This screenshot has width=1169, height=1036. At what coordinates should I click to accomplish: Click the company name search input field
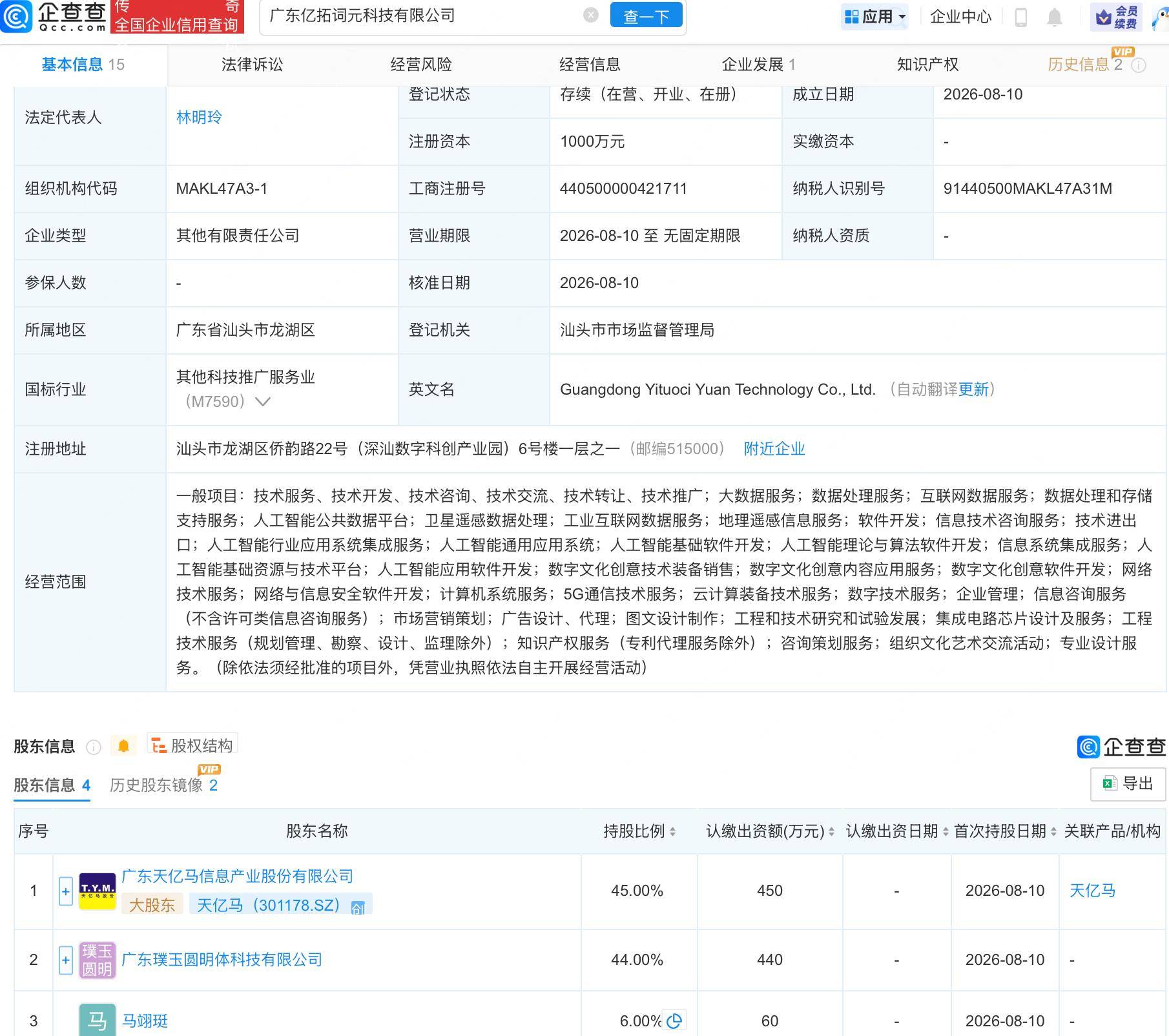coord(423,16)
